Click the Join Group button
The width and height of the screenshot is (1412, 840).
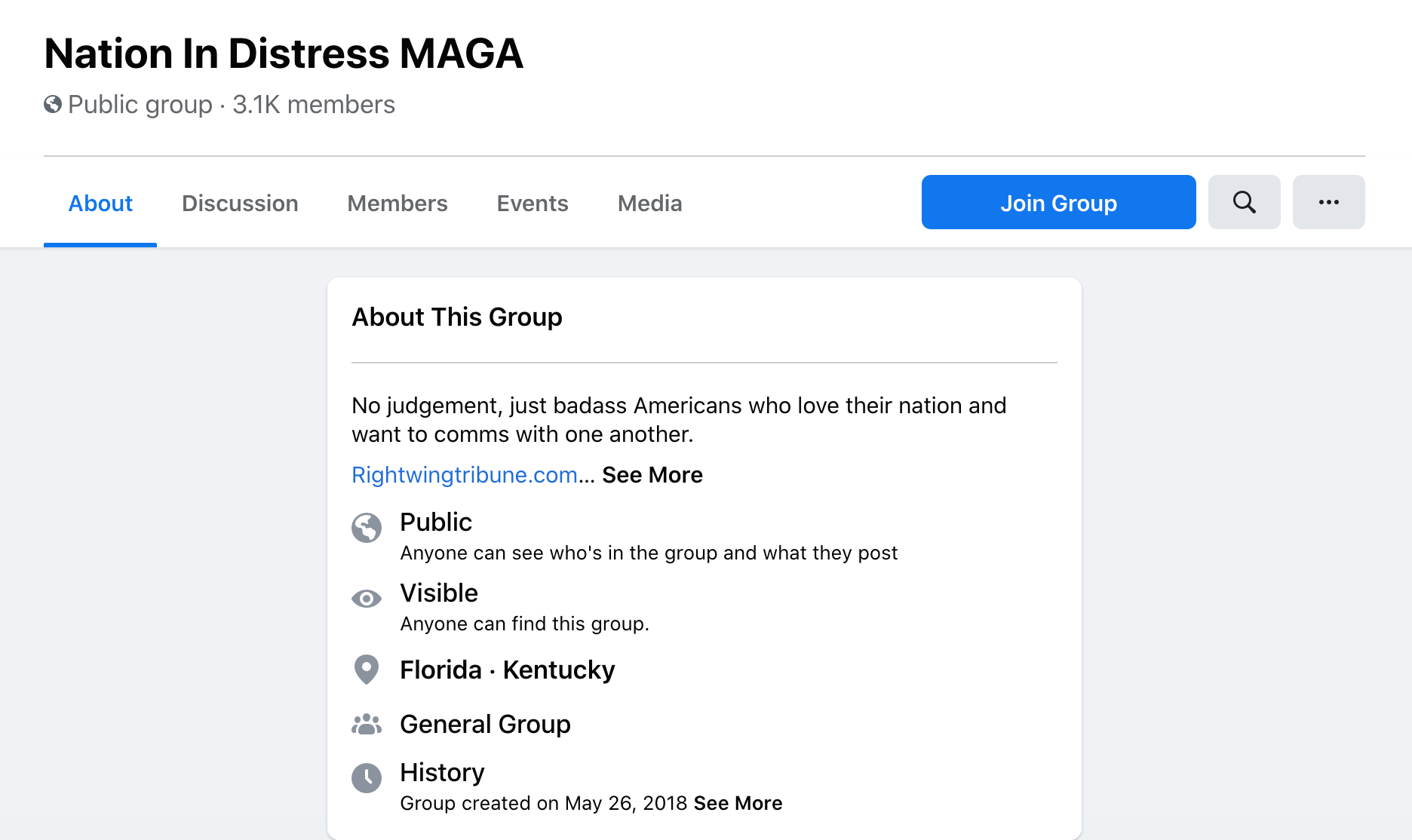1058,202
